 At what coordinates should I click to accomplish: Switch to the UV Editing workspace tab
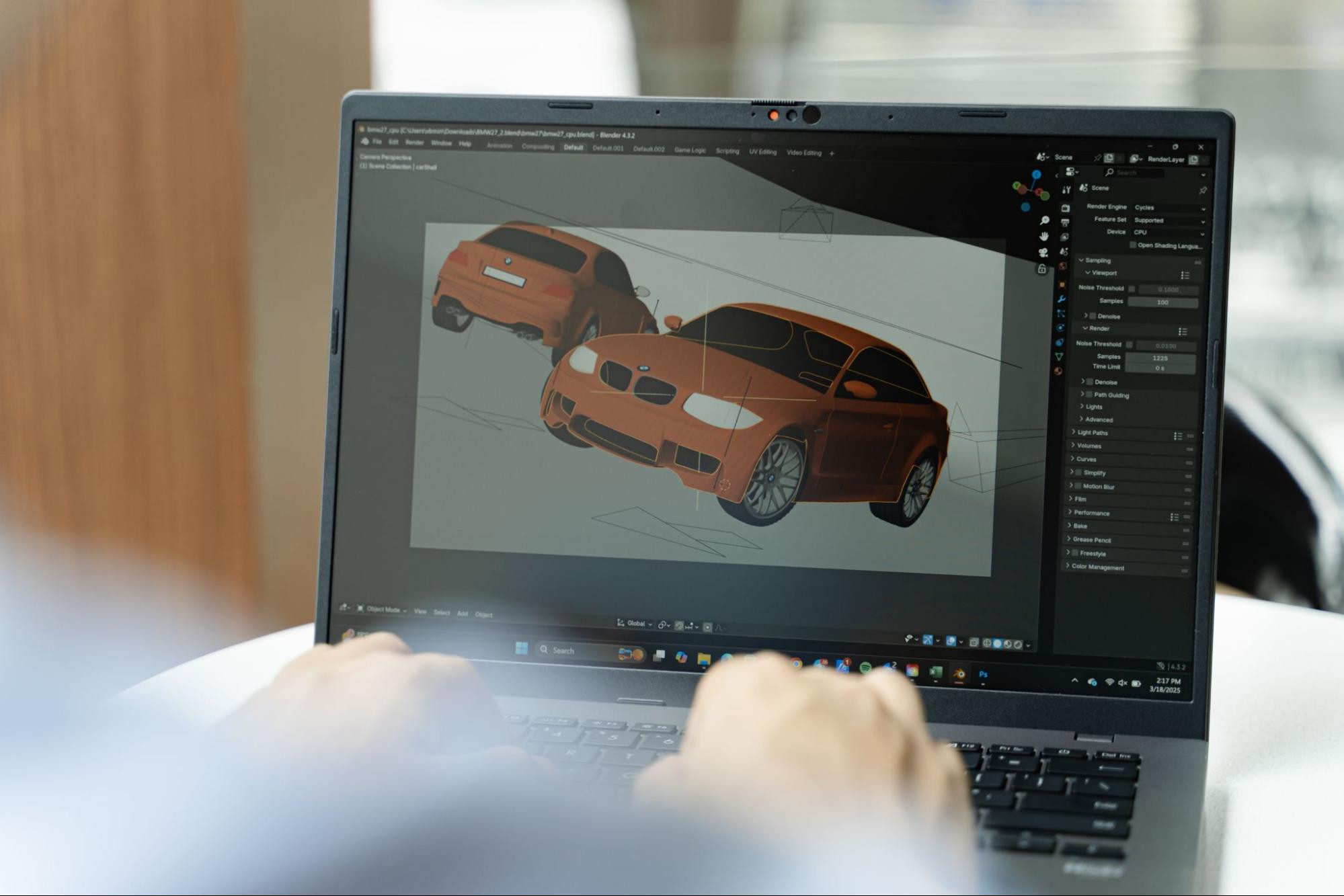[762, 152]
